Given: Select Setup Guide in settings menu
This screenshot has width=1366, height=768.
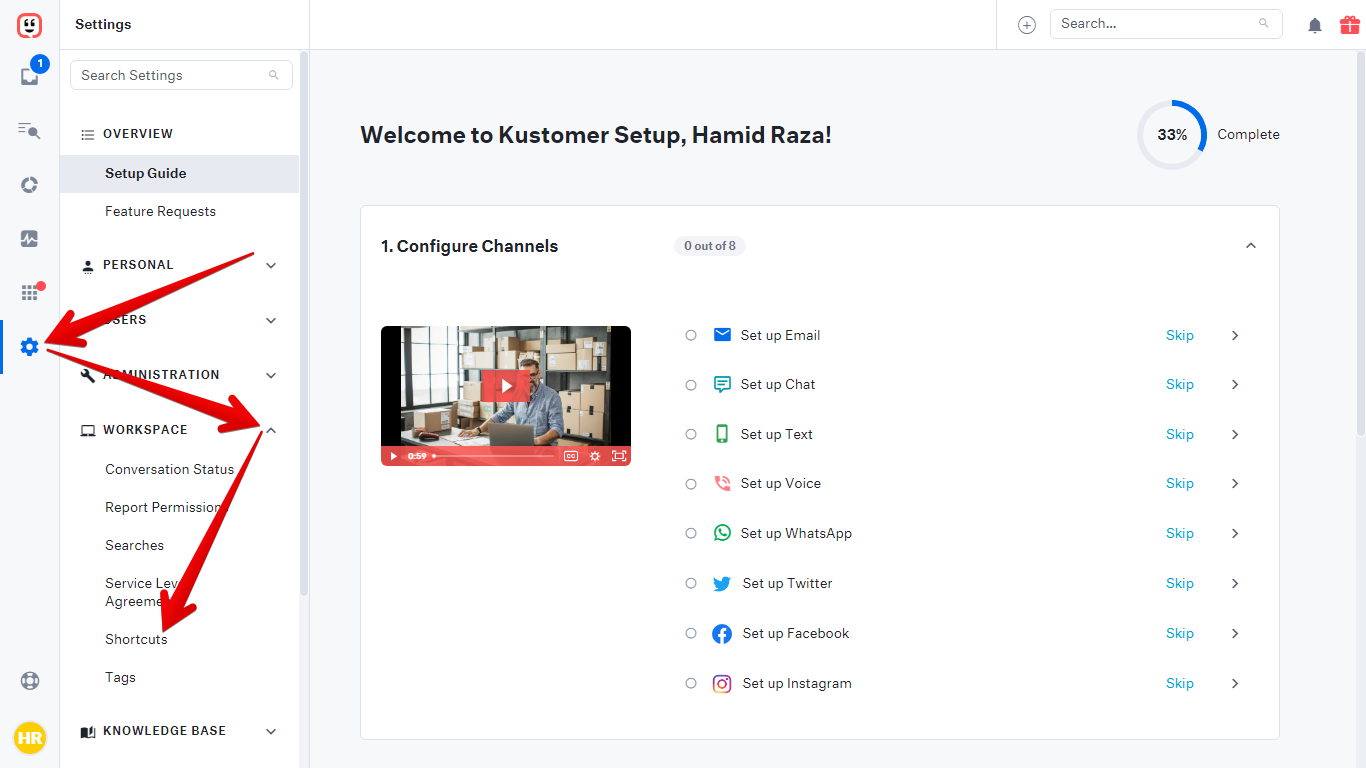Looking at the screenshot, I should coord(179,173).
